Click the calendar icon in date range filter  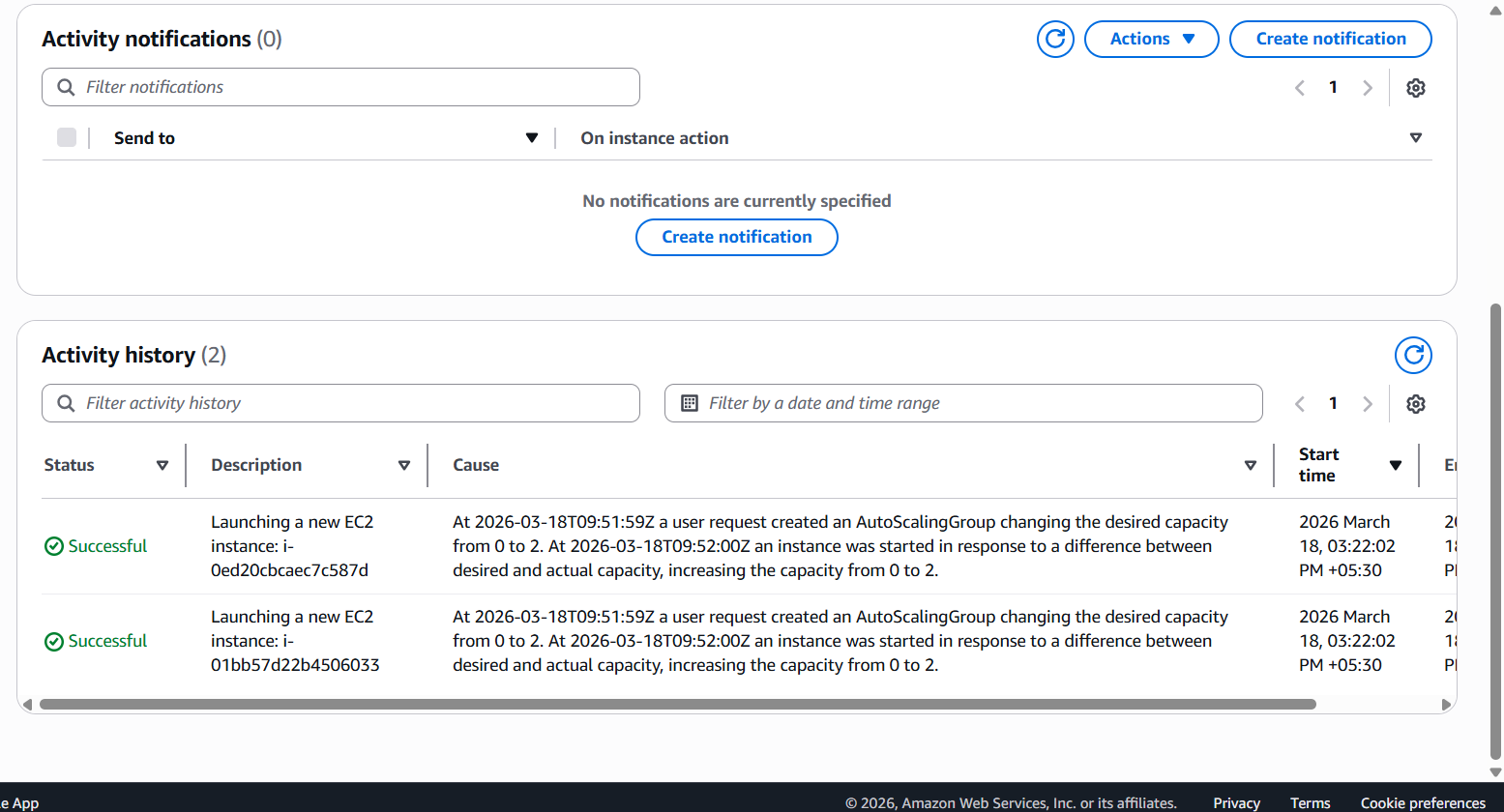(x=690, y=402)
